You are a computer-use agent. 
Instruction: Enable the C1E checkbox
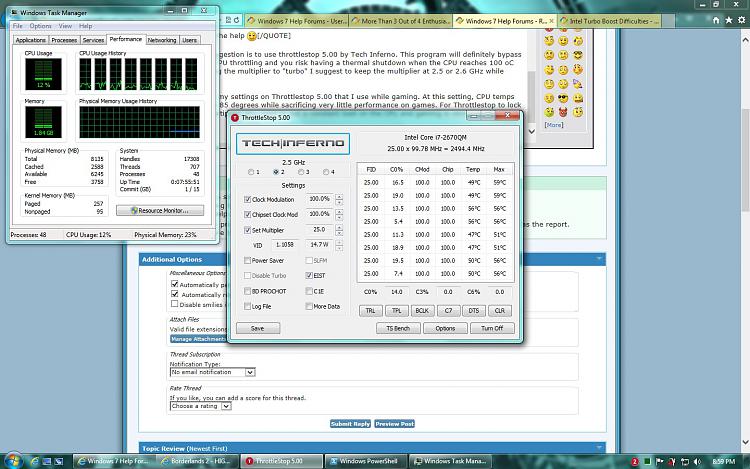click(309, 291)
